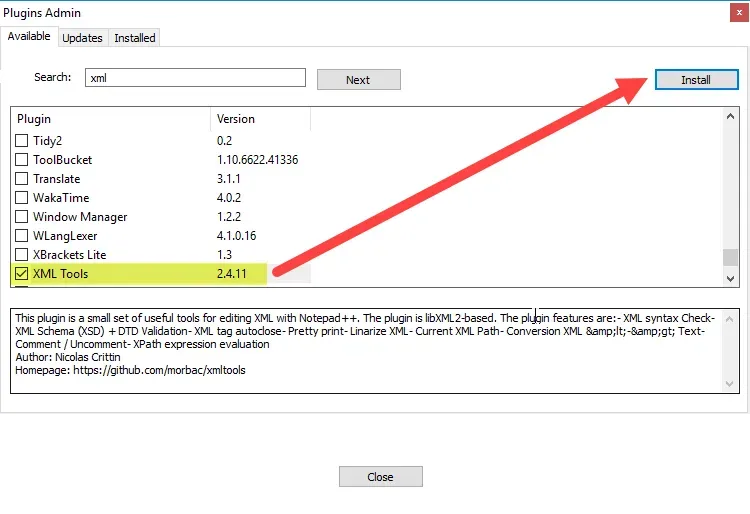The height and width of the screenshot is (514, 750).
Task: Uncheck the XML Tools checkbox
Action: point(22,273)
